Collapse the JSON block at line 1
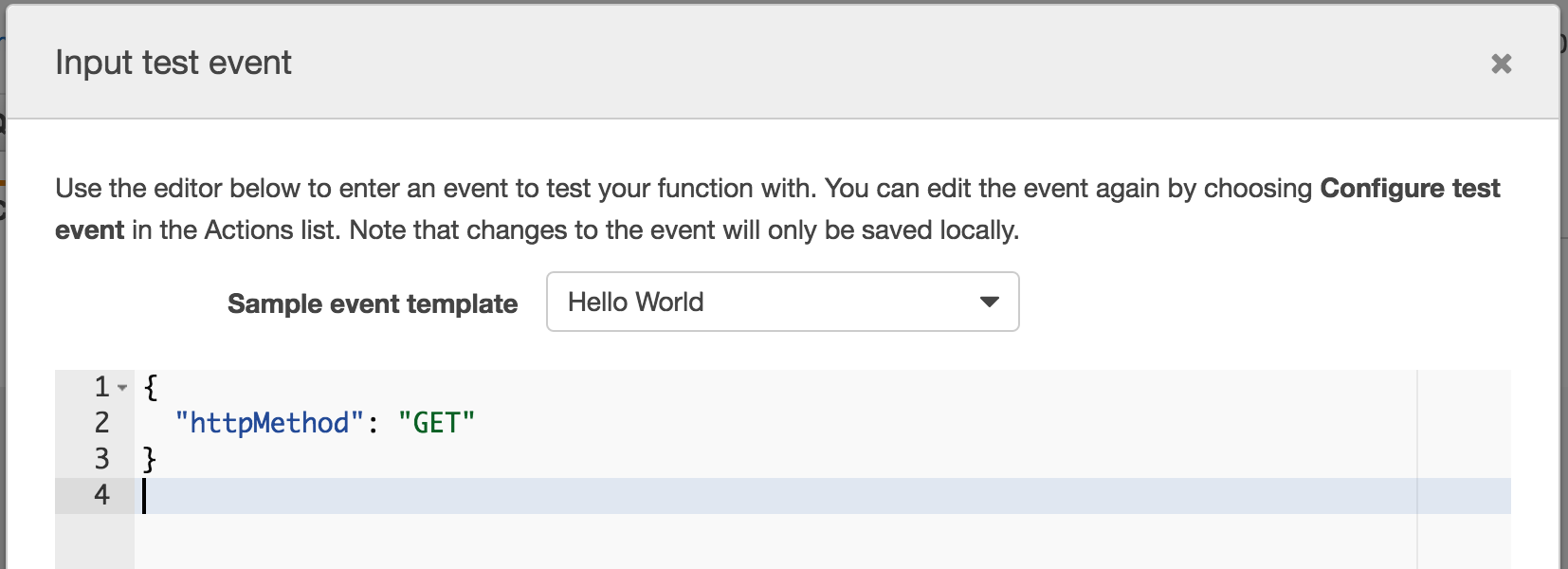This screenshot has height=569, width=1568. click(122, 388)
